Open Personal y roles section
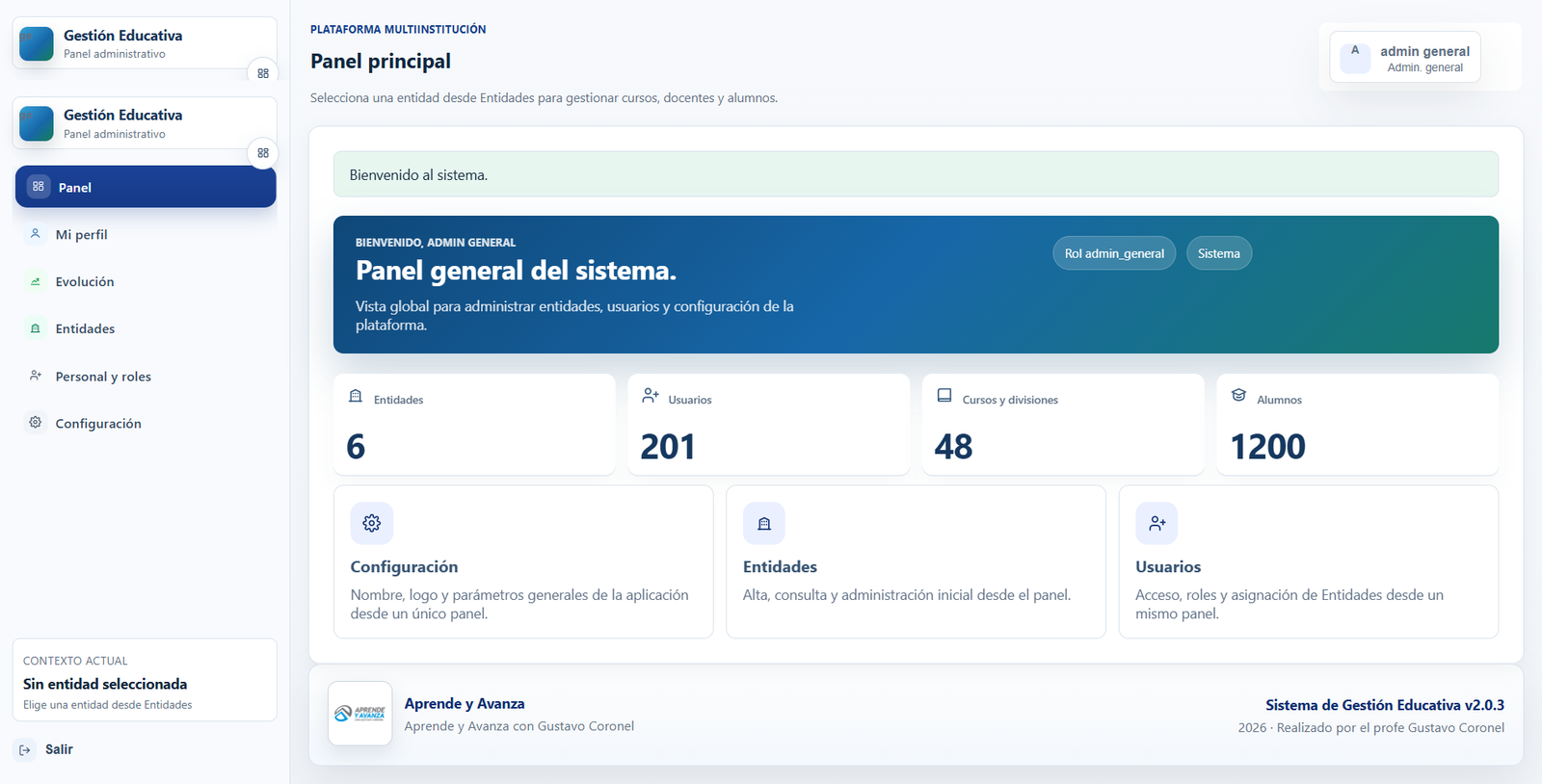 point(146,376)
